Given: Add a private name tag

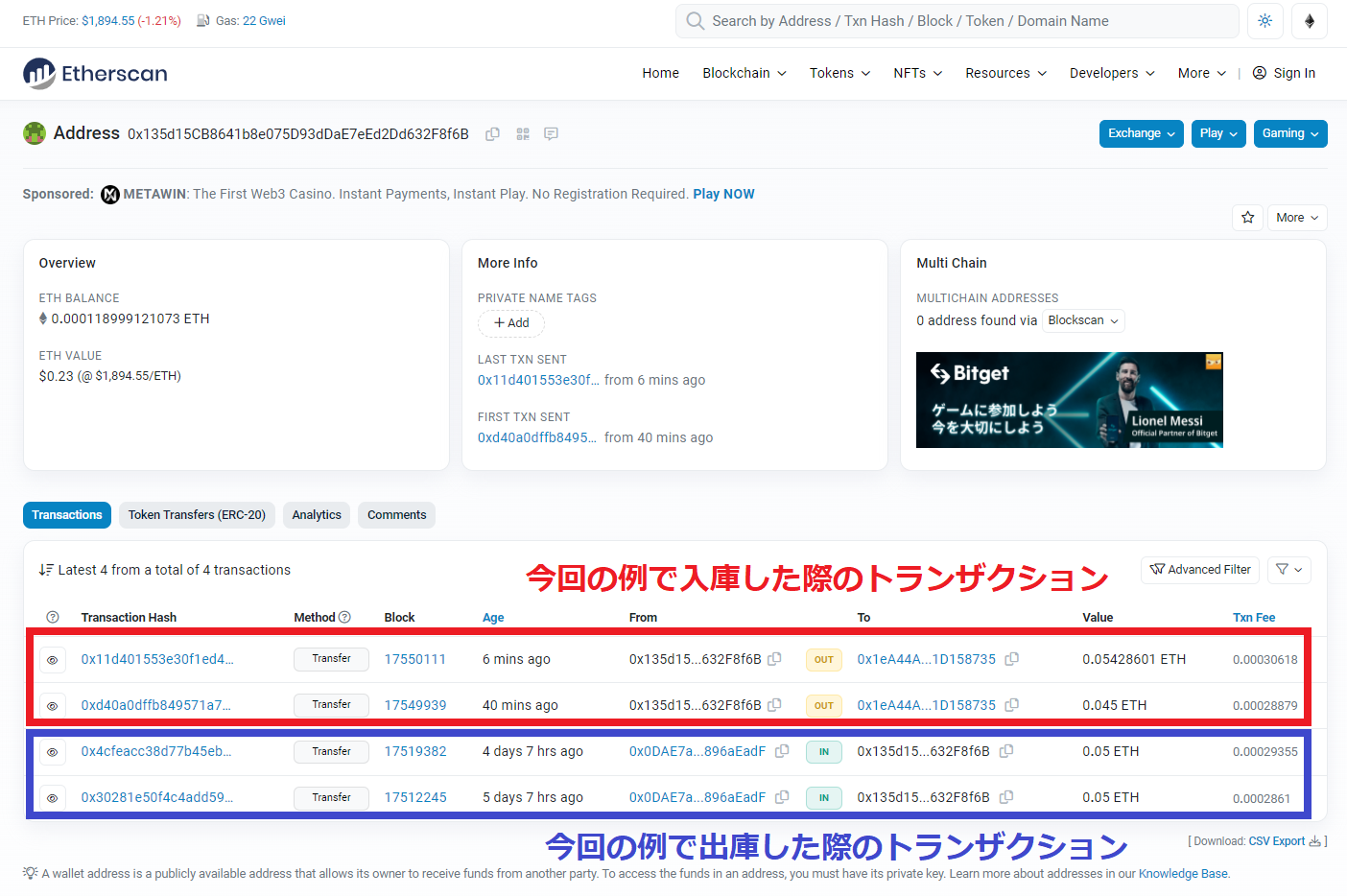Looking at the screenshot, I should click(x=511, y=323).
